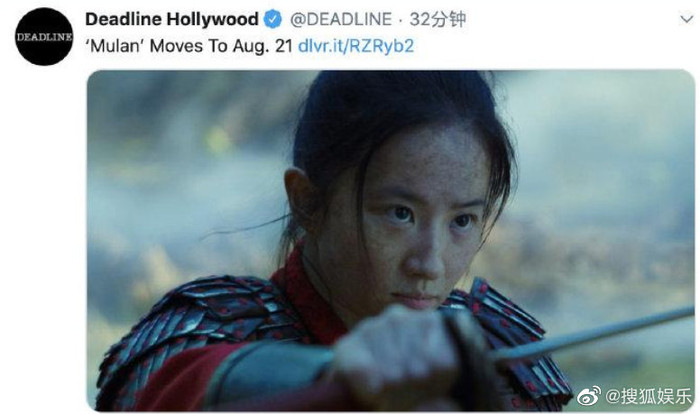Click the @搜狐娱乐 watermark text
This screenshot has height=414, width=700.
click(648, 396)
